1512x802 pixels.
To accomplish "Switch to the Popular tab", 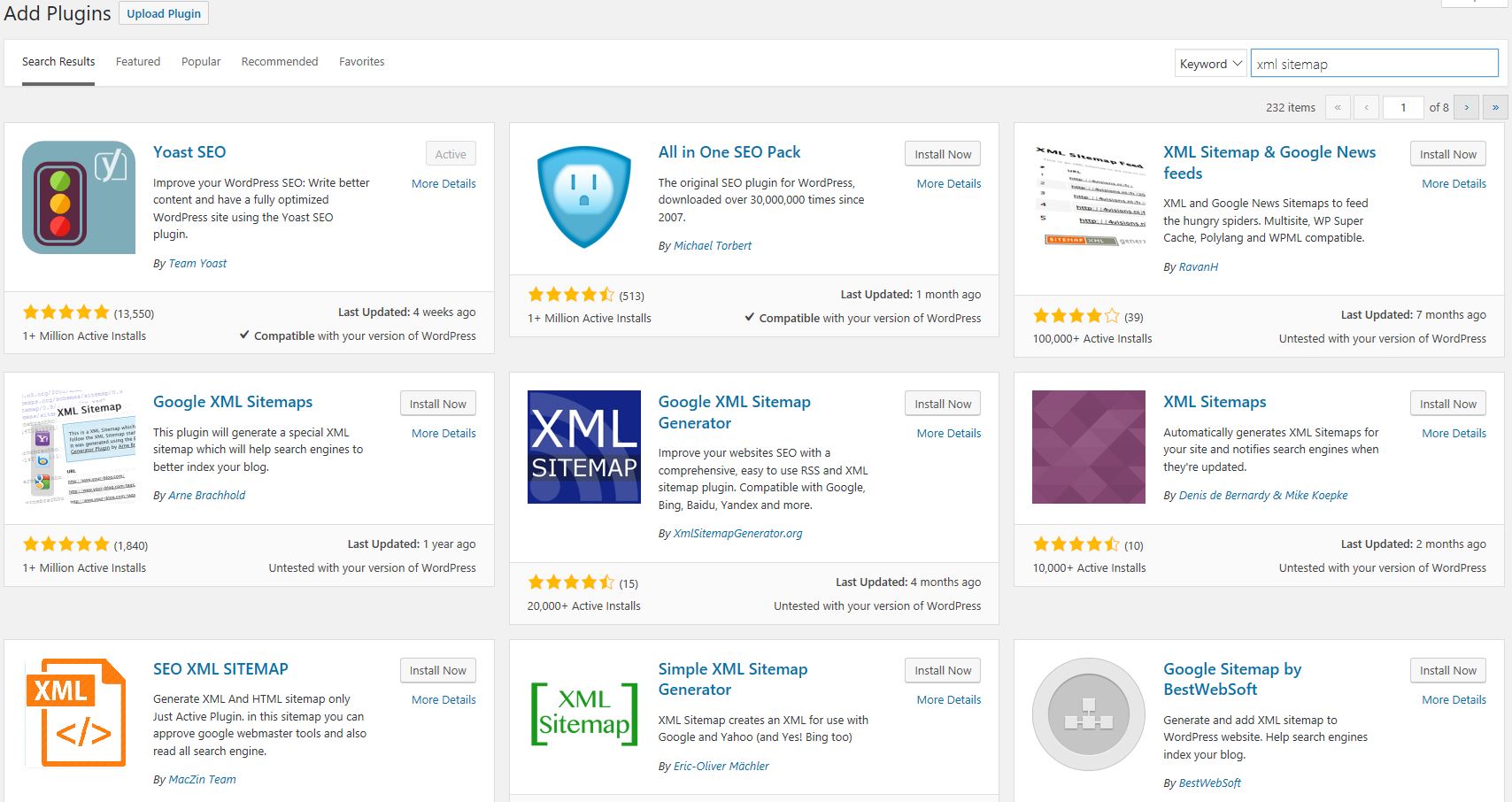I will (201, 62).
